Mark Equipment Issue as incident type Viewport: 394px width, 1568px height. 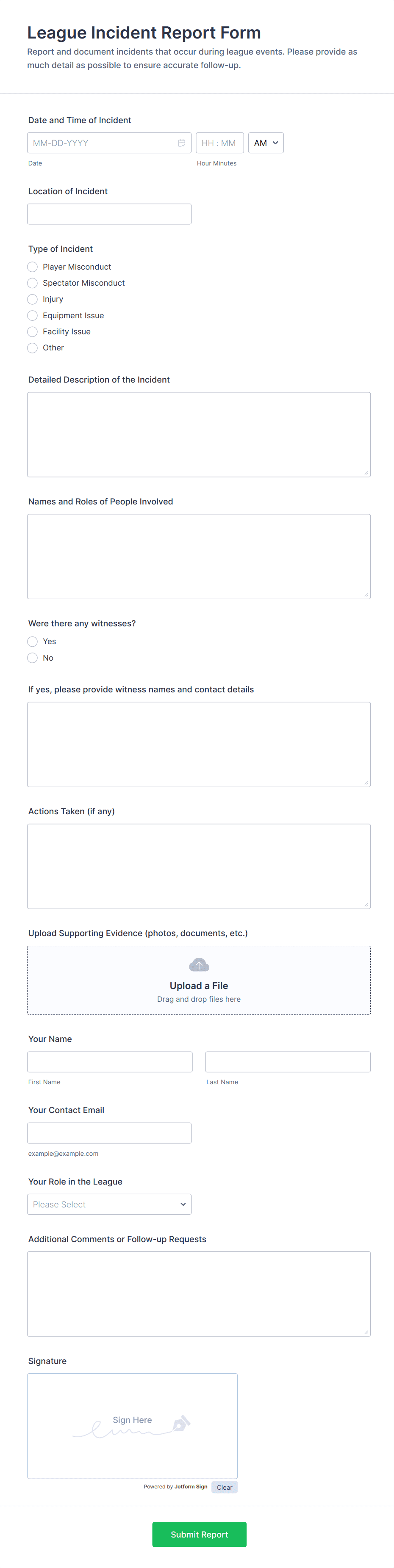point(32,315)
